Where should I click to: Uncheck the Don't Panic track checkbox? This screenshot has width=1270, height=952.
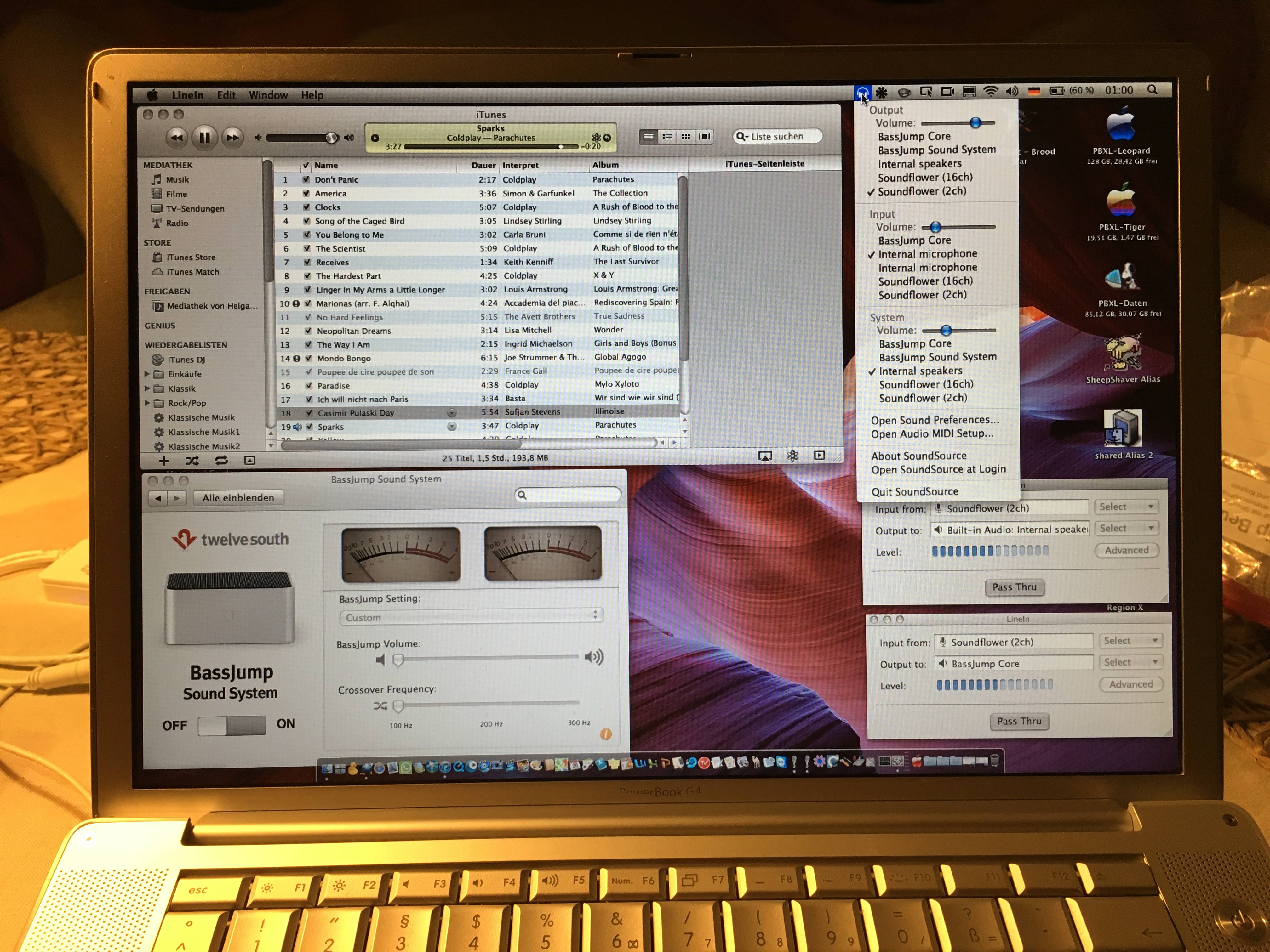306,180
